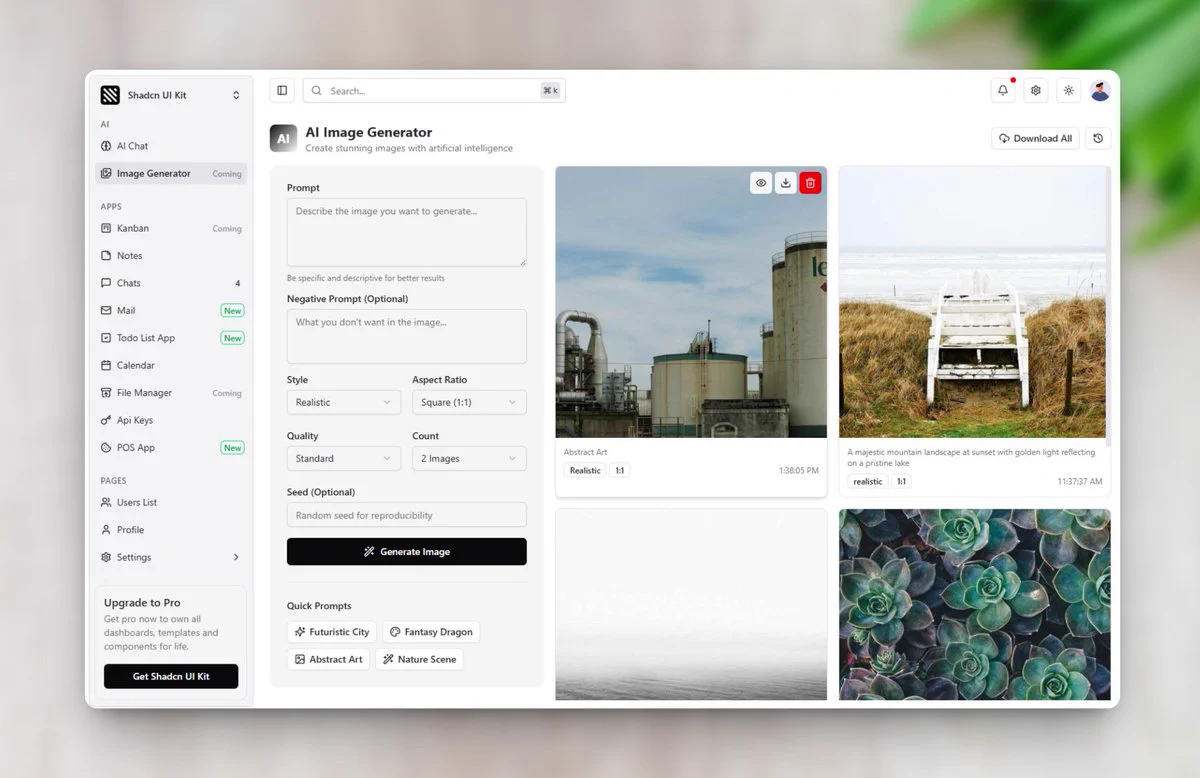Expand the Settings sidebar section
The width and height of the screenshot is (1200, 778).
pos(171,557)
